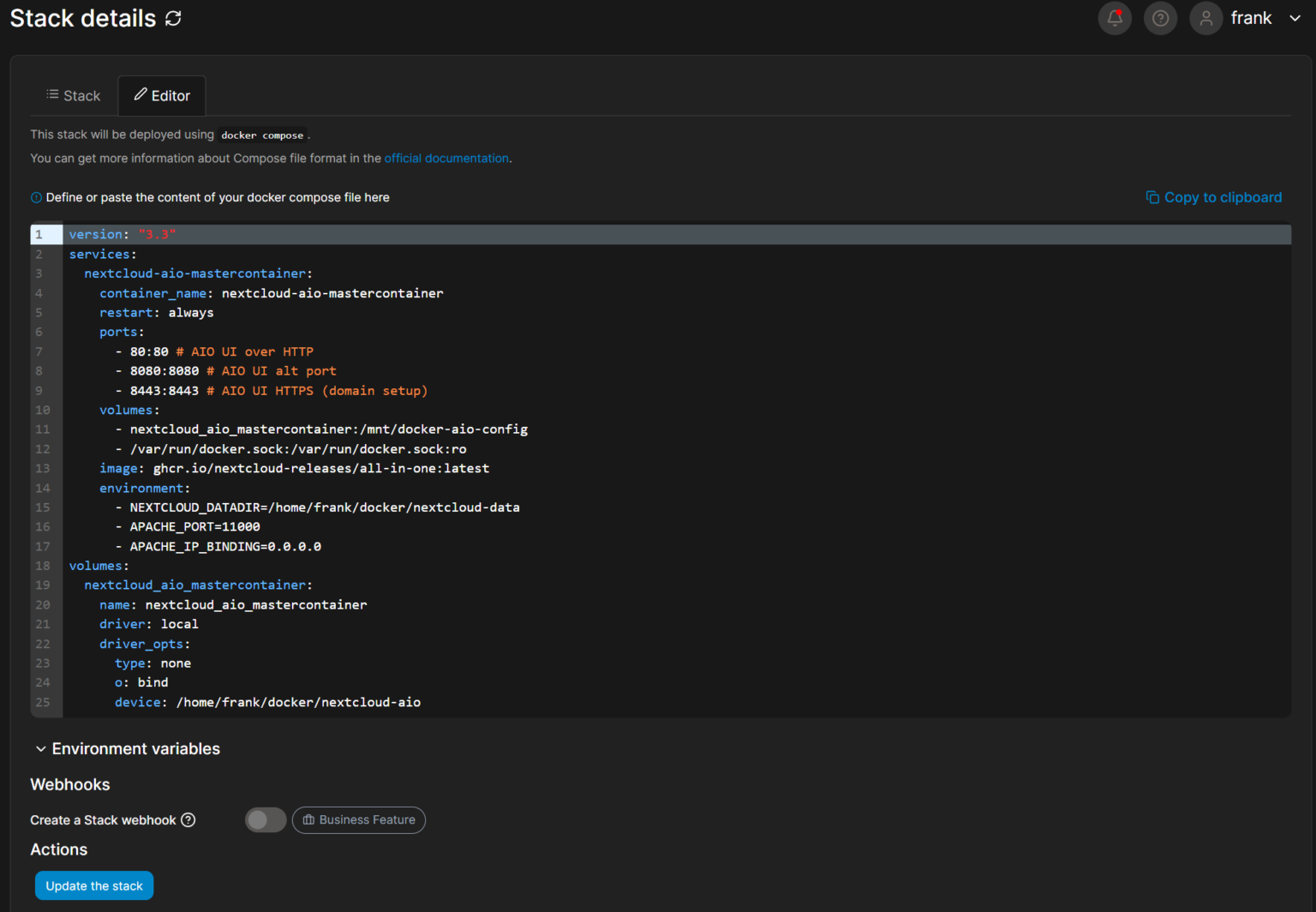This screenshot has width=1316, height=912.
Task: Click the user avatar icon next to frank
Action: 1205,18
